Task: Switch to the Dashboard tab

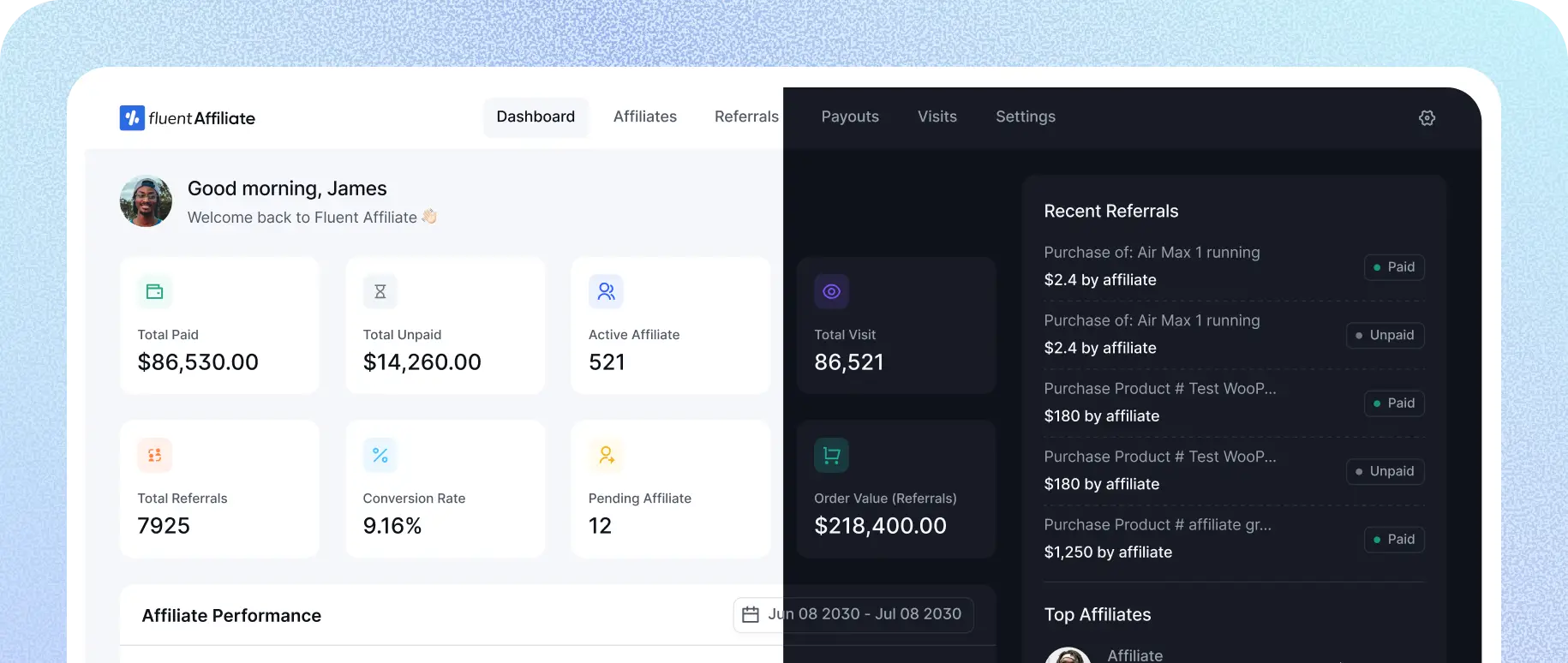Action: 536,117
